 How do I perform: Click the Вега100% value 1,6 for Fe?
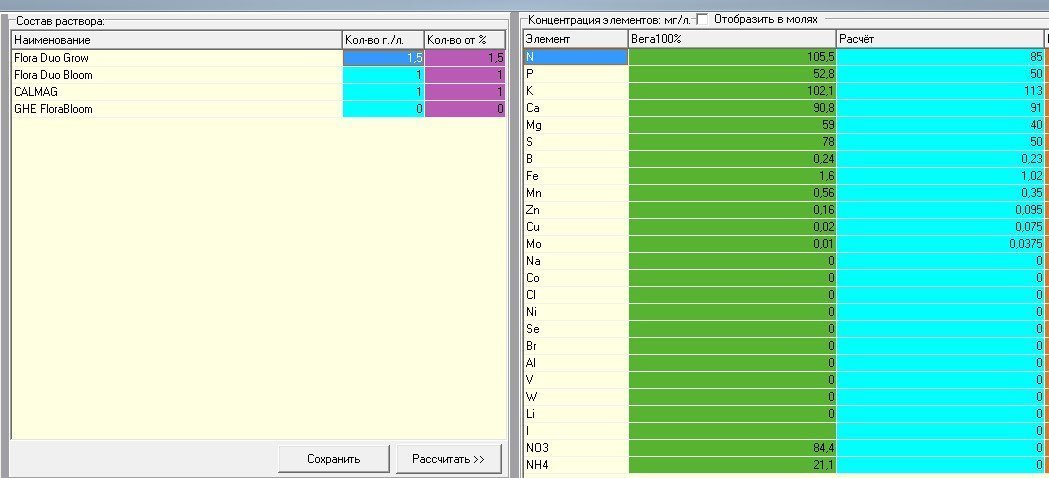pyautogui.click(x=732, y=176)
